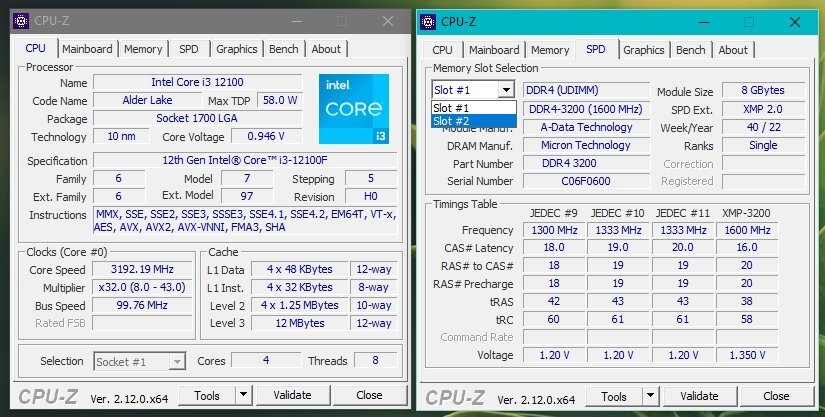Screen dimensions: 825x417
Task: Click the JEDEC #9 CAS# Latency cell 18.0
Action: tap(554, 247)
